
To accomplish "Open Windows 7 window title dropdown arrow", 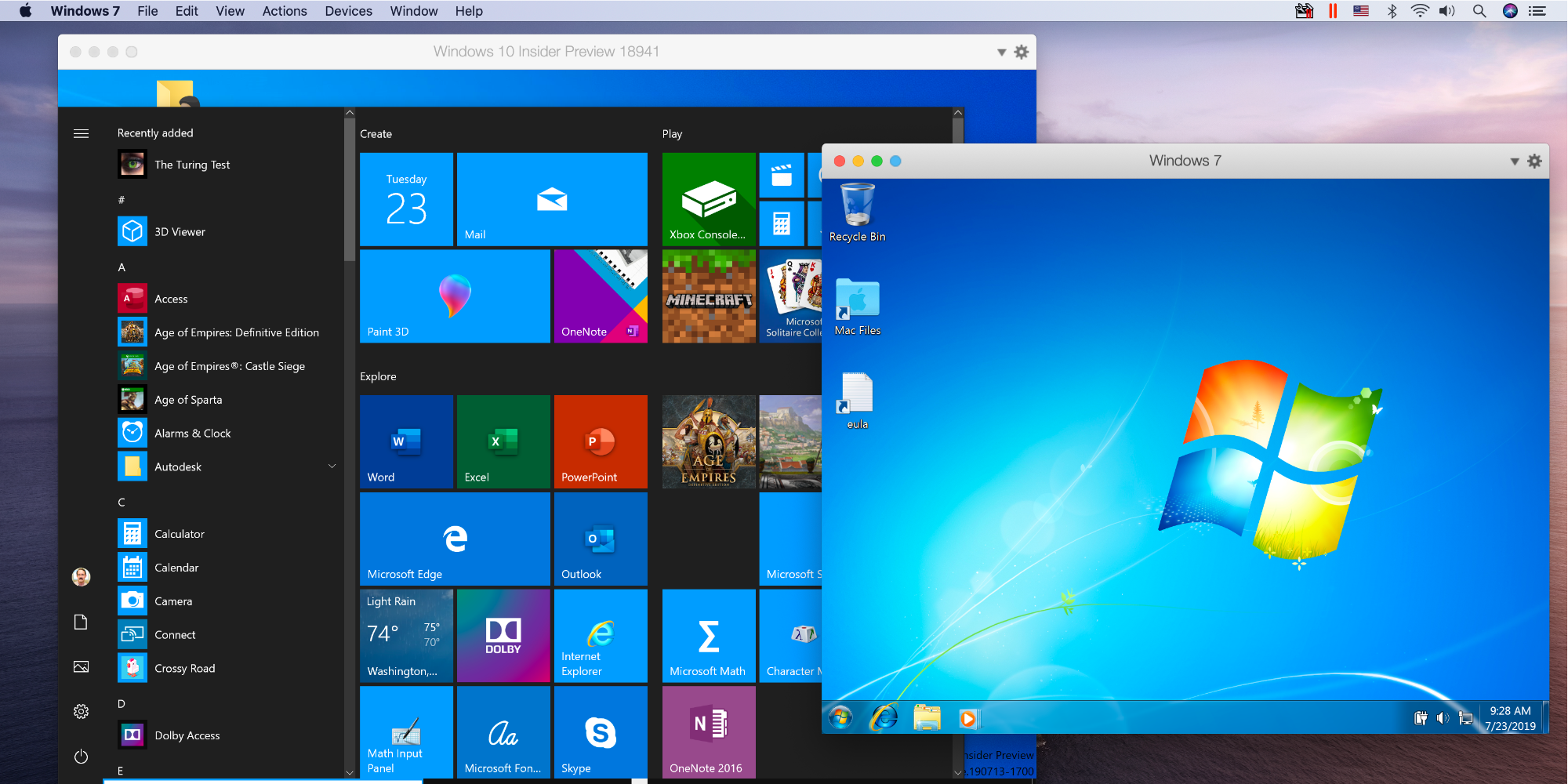I will click(x=1514, y=162).
